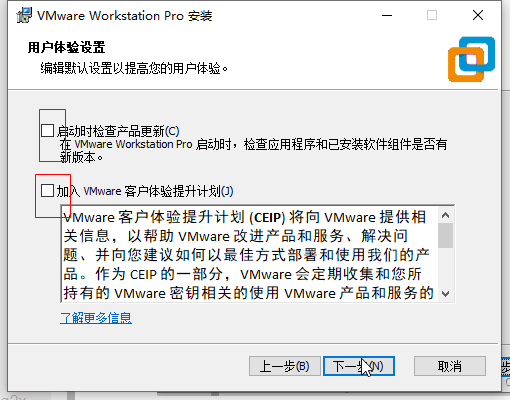Enable the 启动时检查产品更新(C) checkbox

47,131
